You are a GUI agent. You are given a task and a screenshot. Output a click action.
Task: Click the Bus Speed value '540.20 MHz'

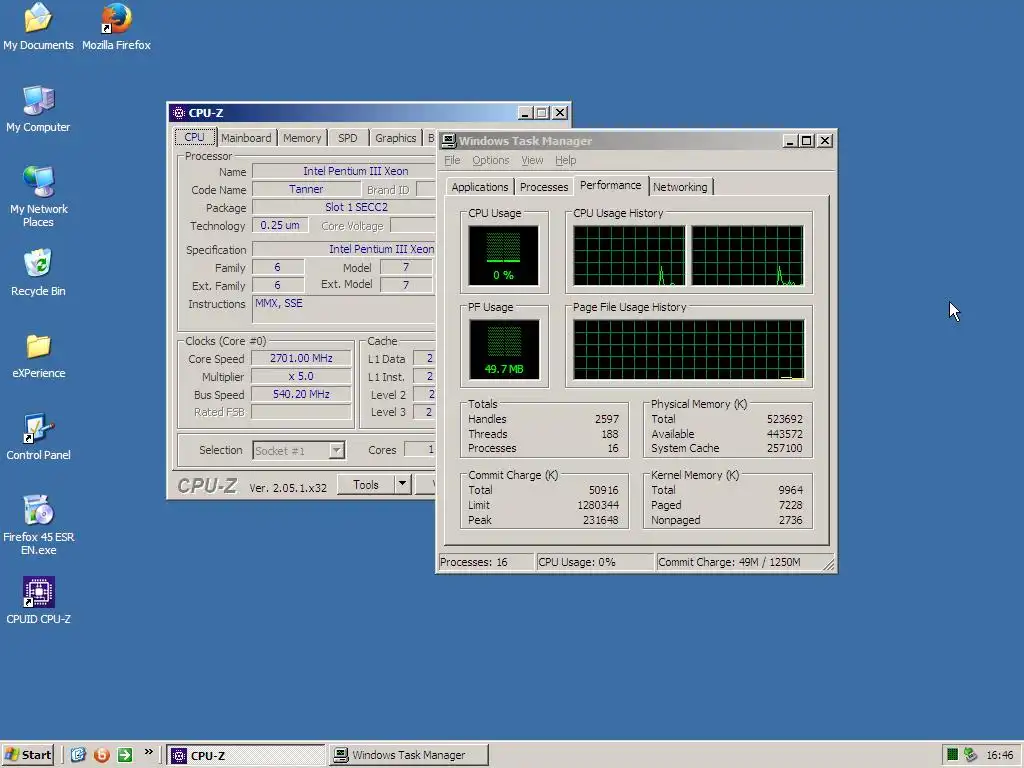click(301, 394)
